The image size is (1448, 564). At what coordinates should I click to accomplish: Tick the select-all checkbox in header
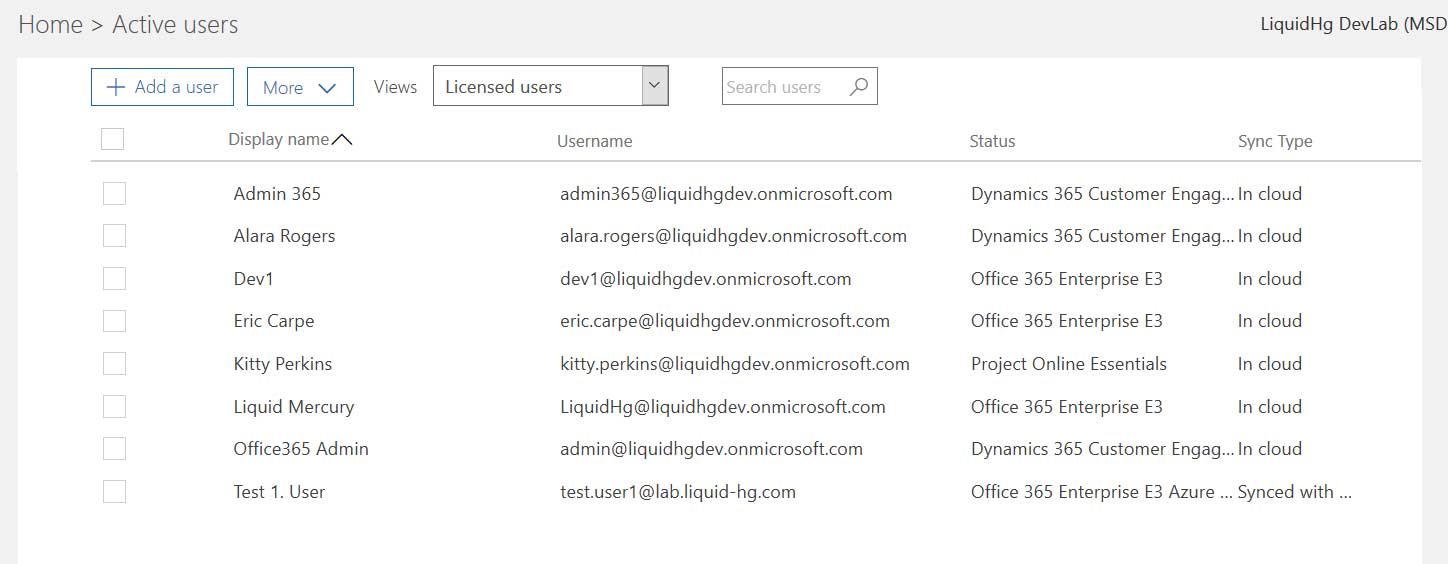113,139
